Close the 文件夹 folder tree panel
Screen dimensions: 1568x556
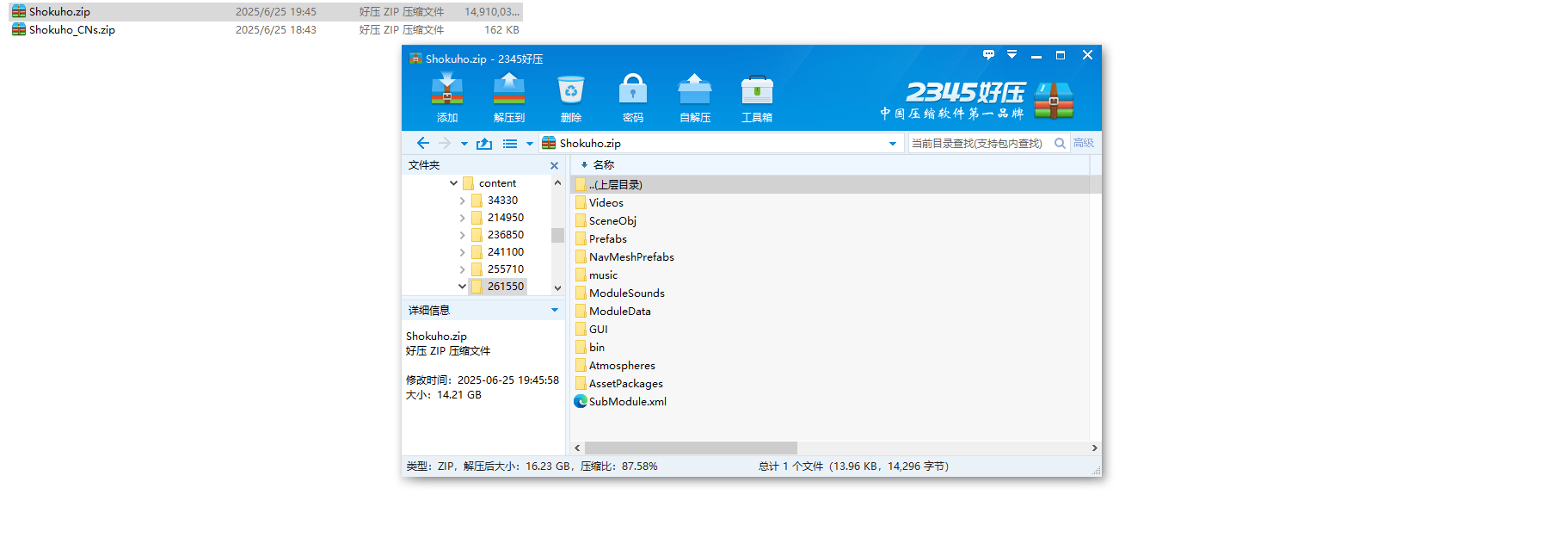[x=554, y=165]
